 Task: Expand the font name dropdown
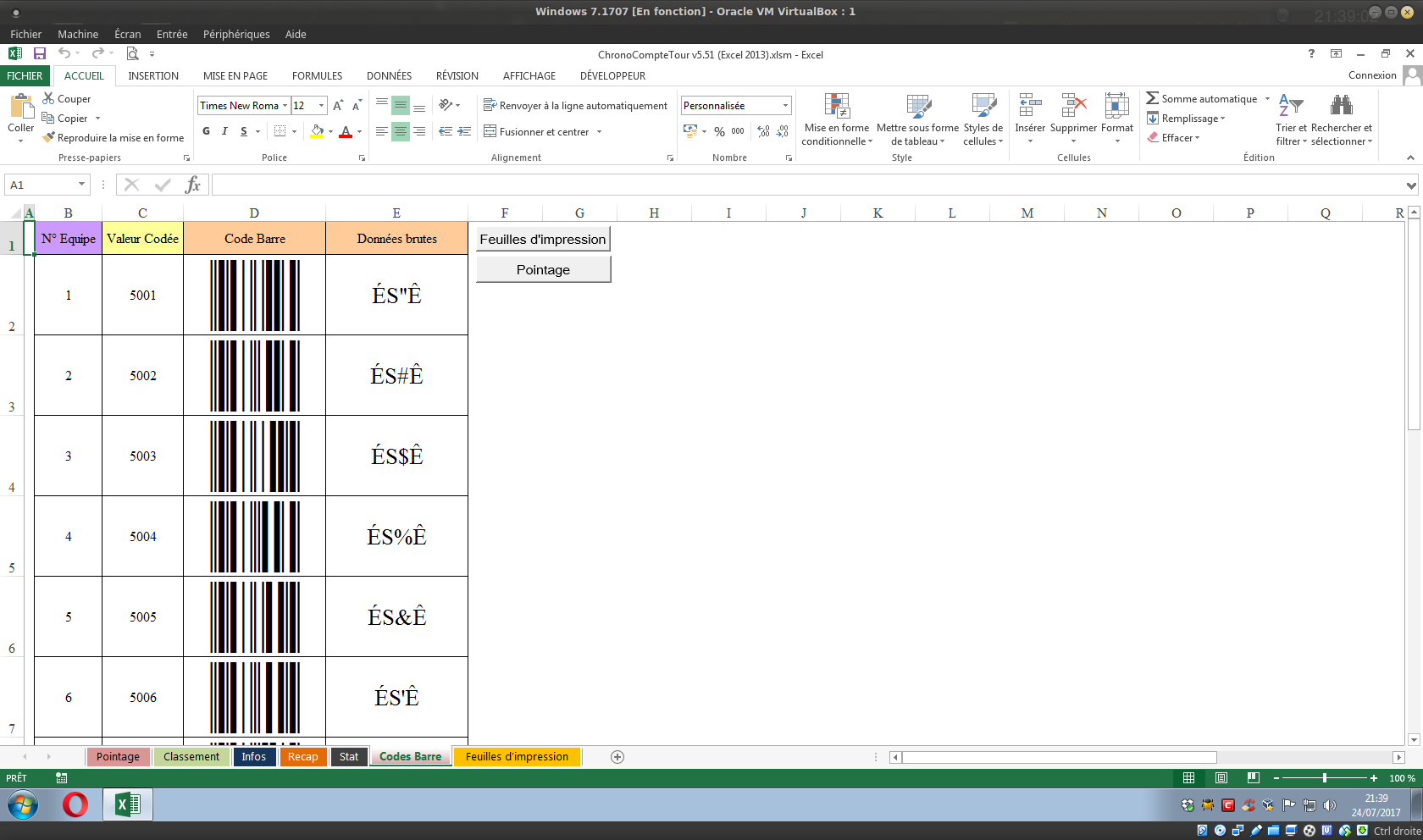[x=285, y=106]
